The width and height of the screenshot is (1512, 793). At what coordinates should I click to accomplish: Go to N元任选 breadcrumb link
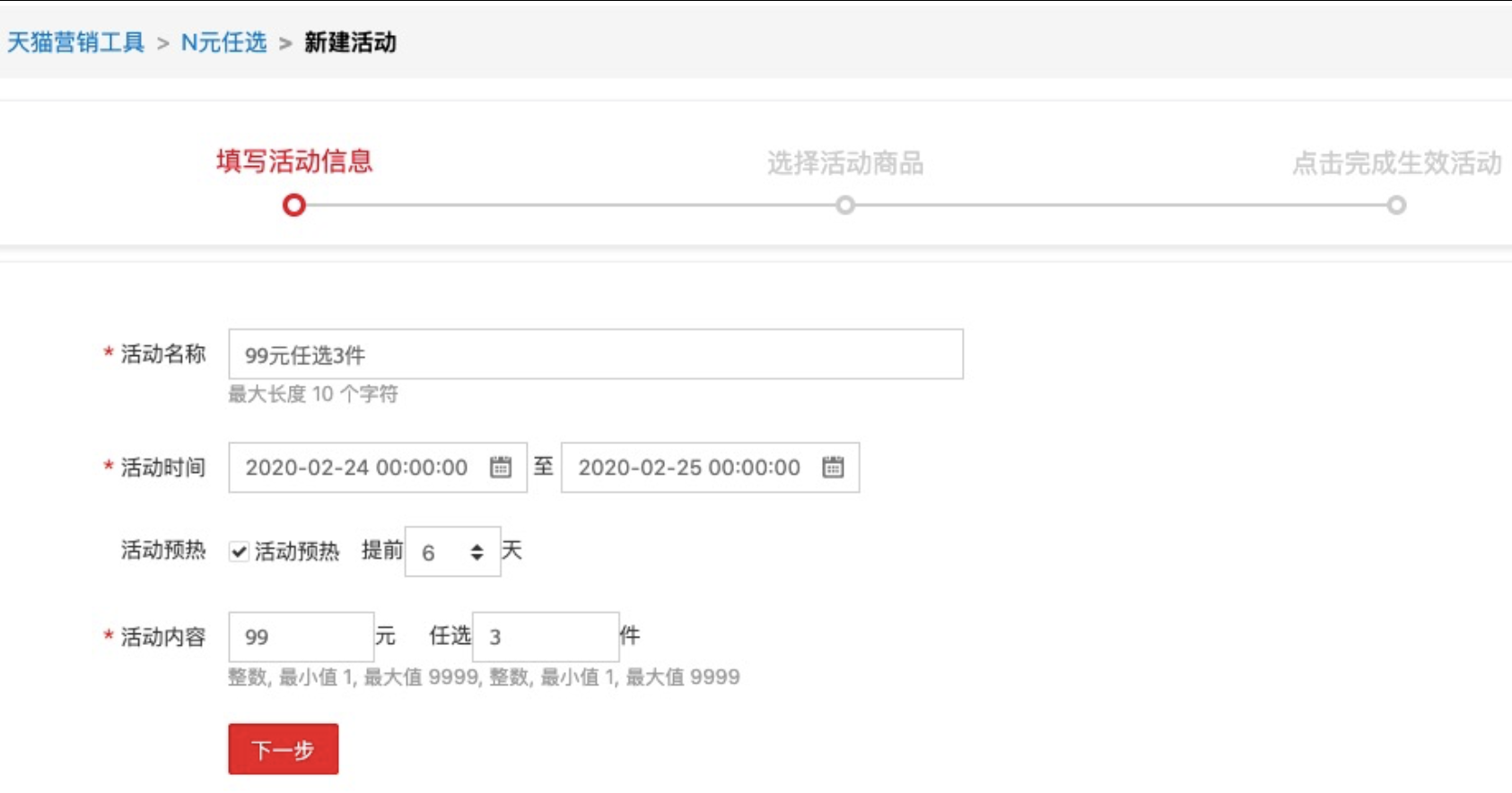224,42
